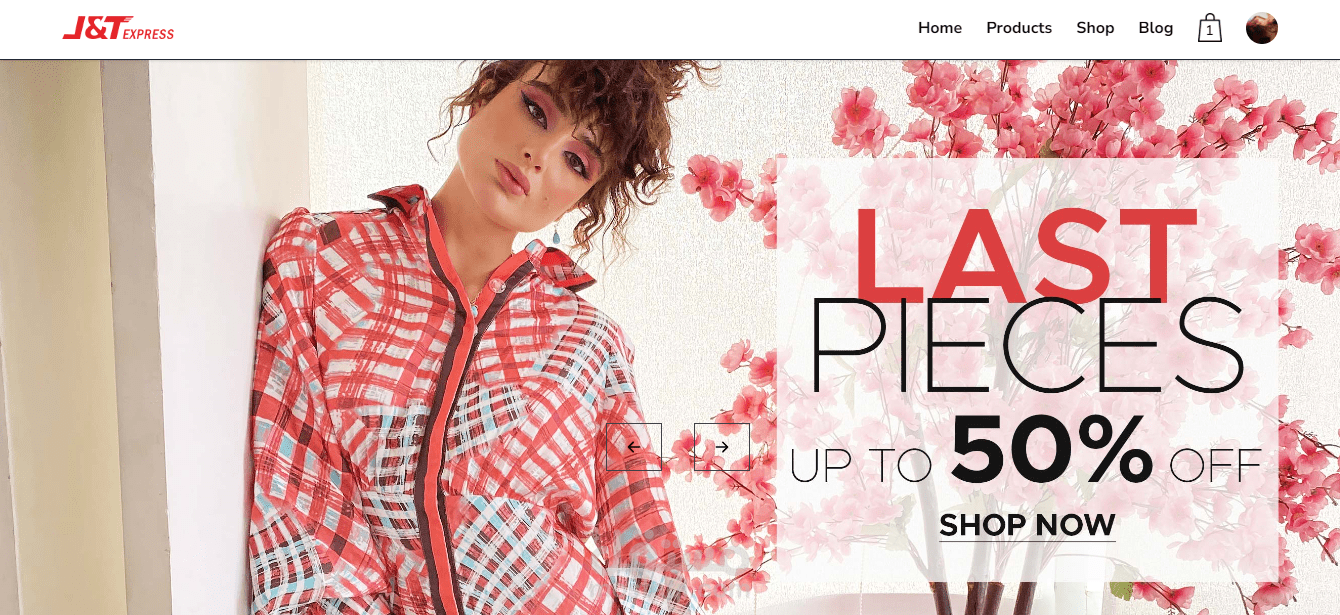Click the OFF text in banner

point(1215,466)
